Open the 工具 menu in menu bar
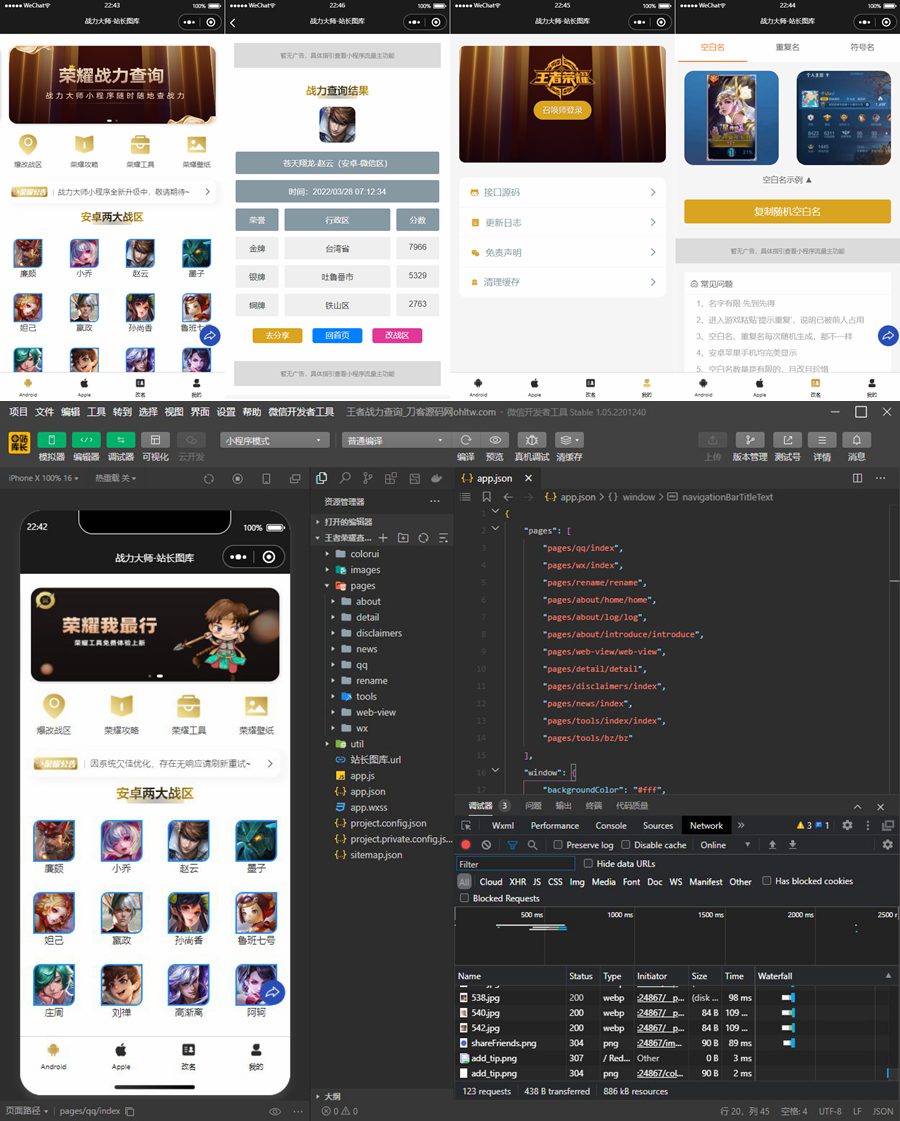The image size is (900, 1121). [x=96, y=412]
